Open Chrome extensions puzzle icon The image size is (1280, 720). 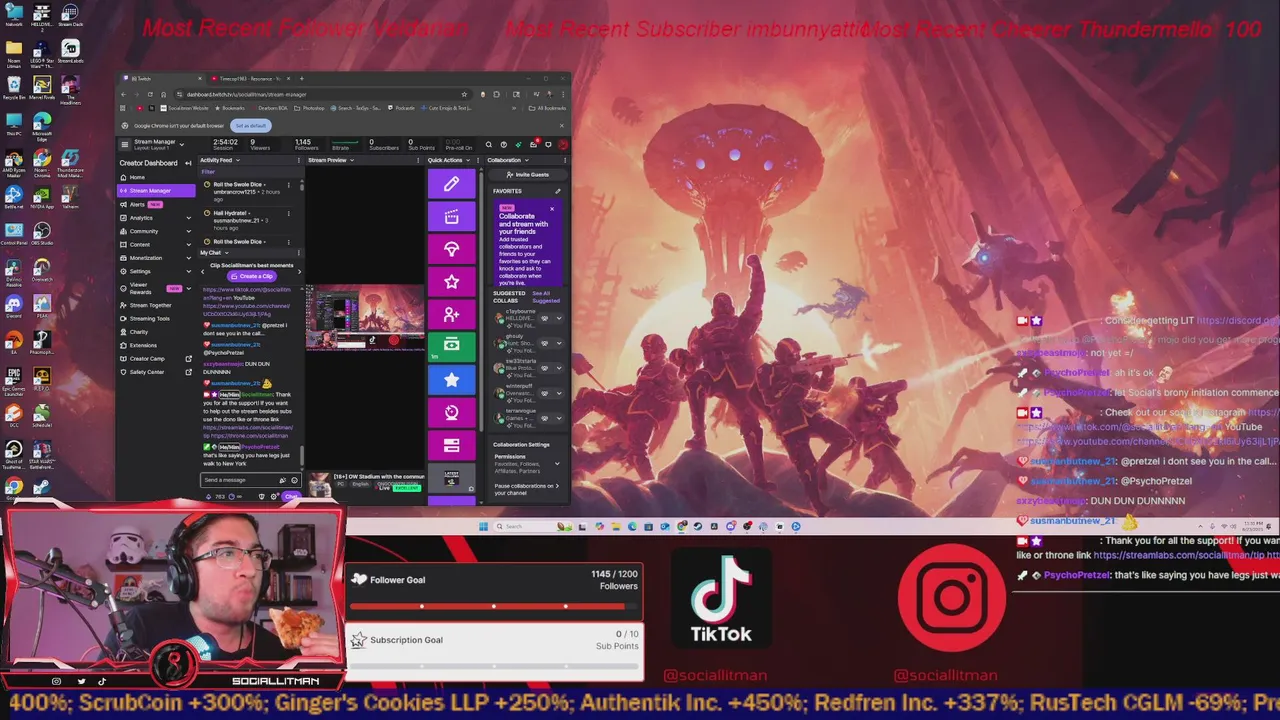point(496,94)
